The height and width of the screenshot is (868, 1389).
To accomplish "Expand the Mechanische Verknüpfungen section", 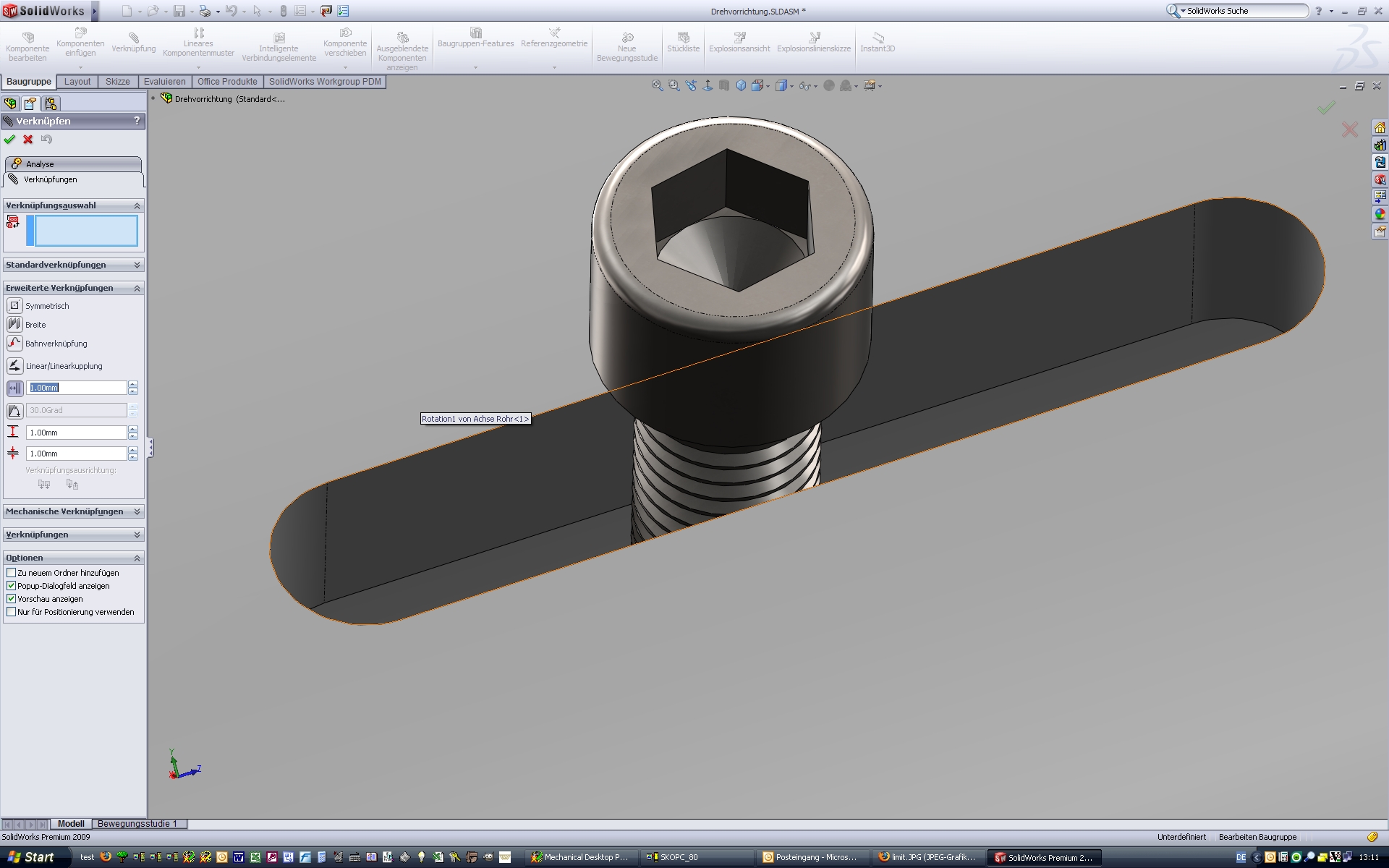I will pos(137,511).
